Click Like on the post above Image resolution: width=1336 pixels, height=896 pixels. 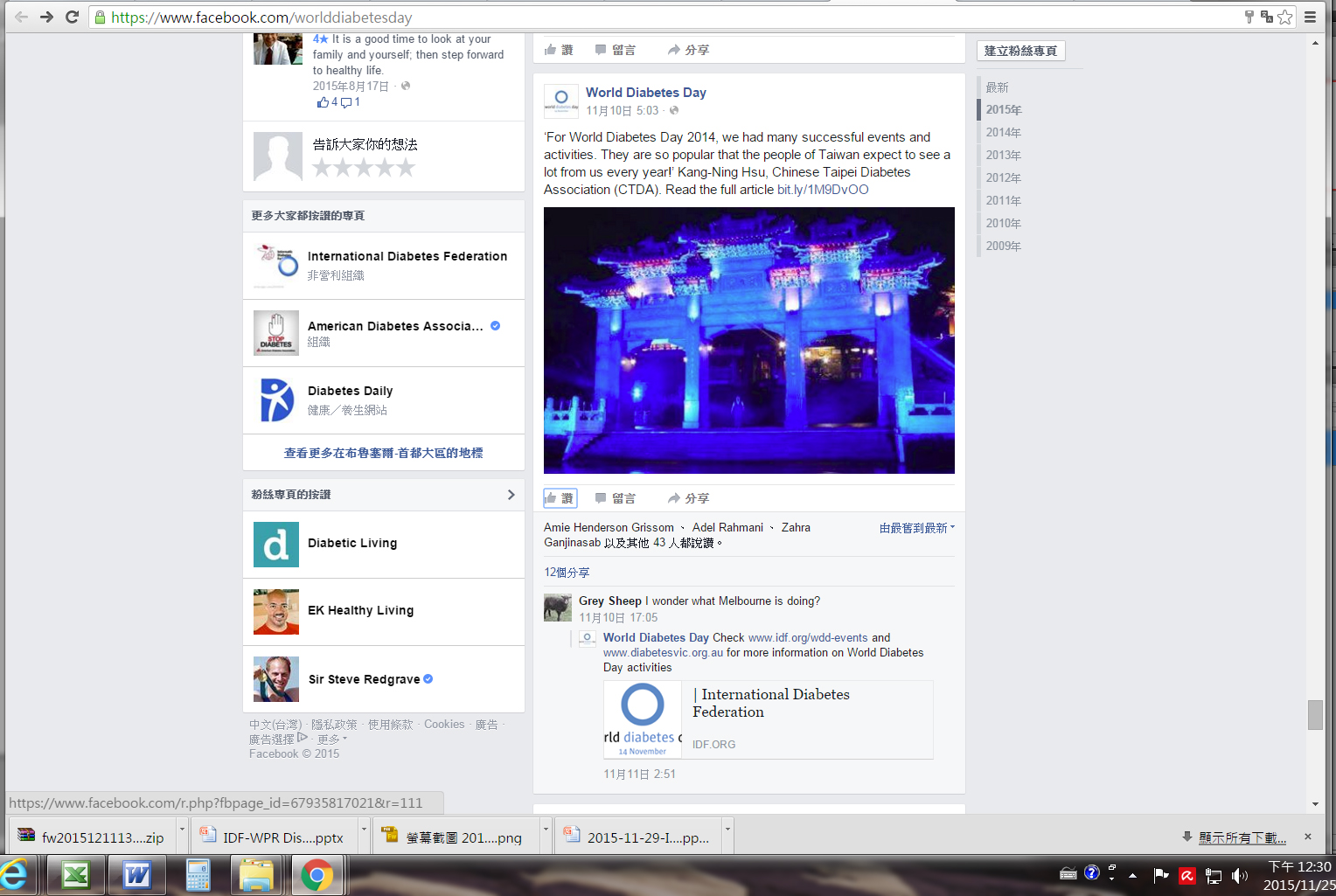pyautogui.click(x=559, y=50)
